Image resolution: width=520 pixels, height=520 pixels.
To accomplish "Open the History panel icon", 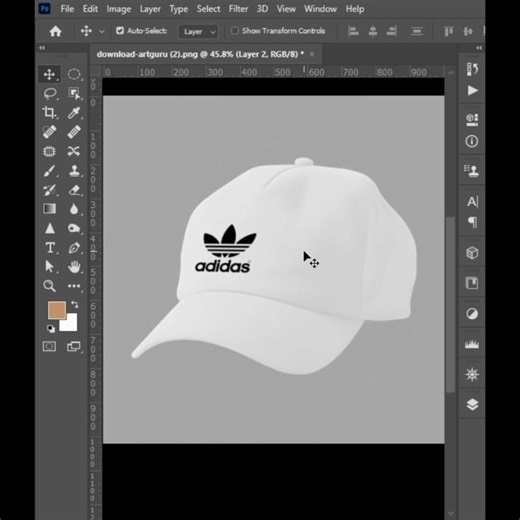I will point(472,69).
